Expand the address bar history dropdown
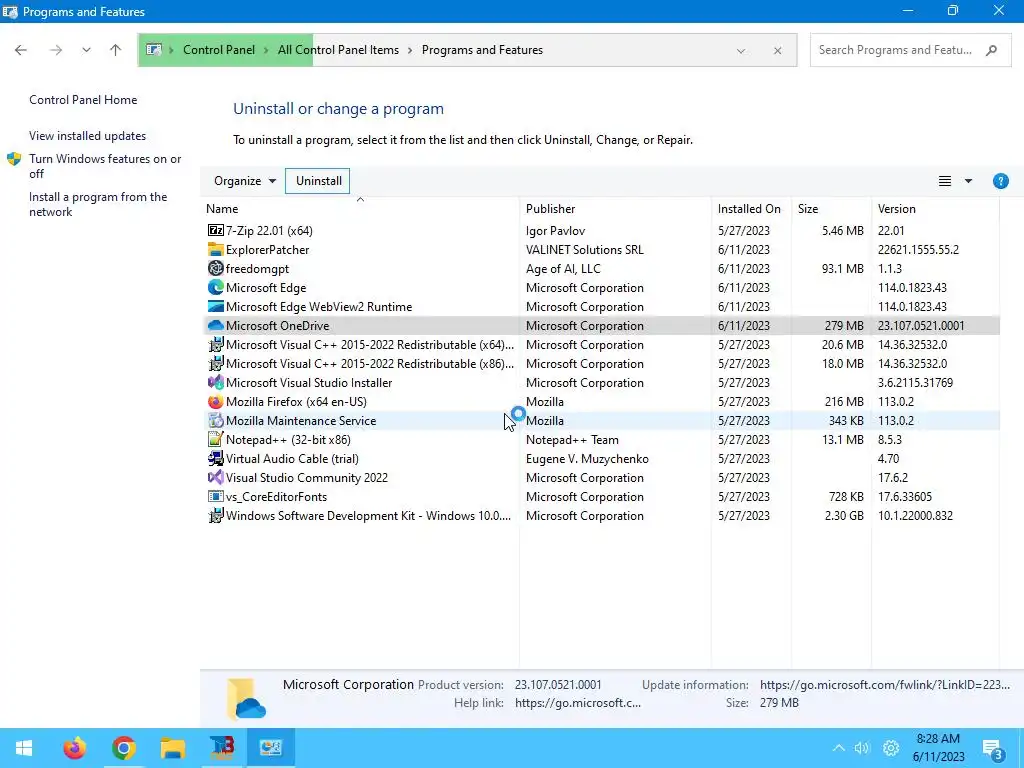The height and width of the screenshot is (768, 1024). point(741,50)
